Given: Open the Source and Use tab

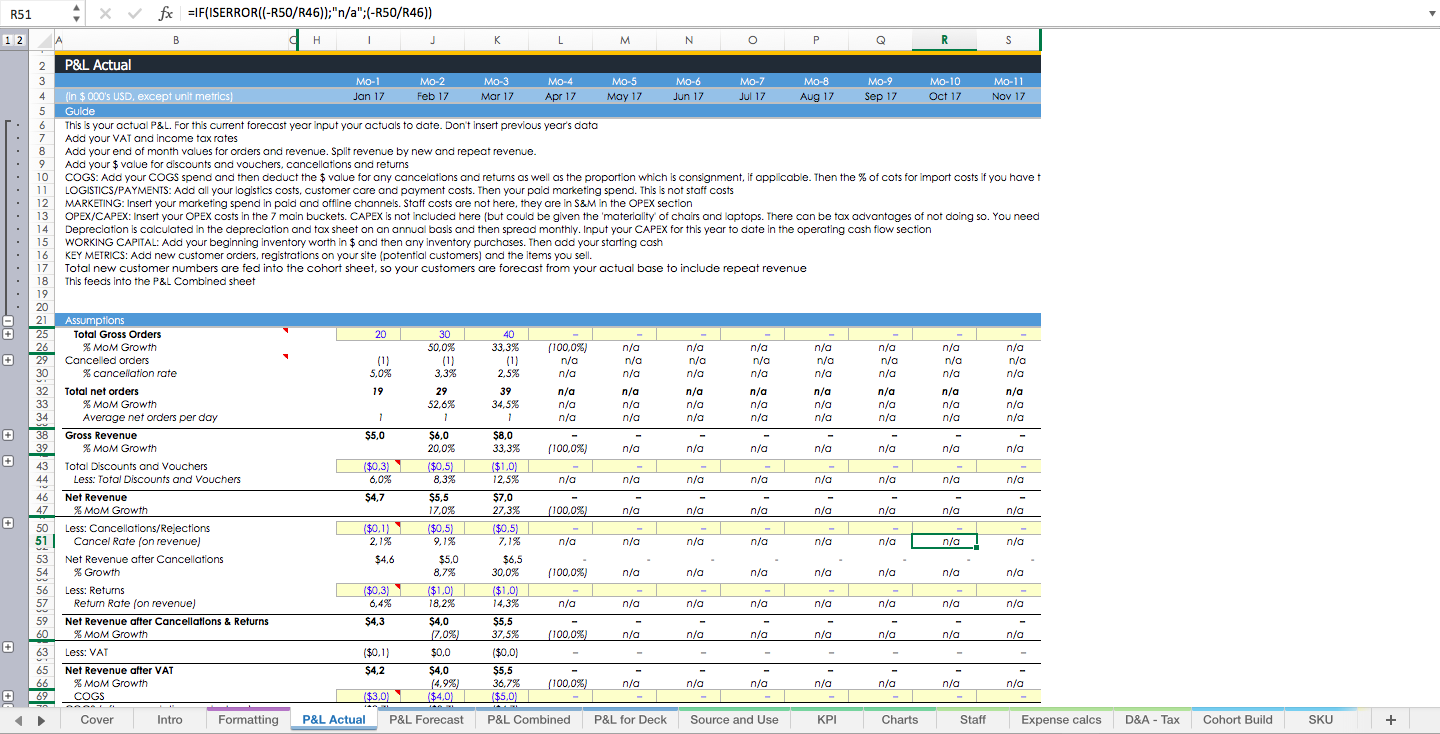Looking at the screenshot, I should click(x=734, y=720).
